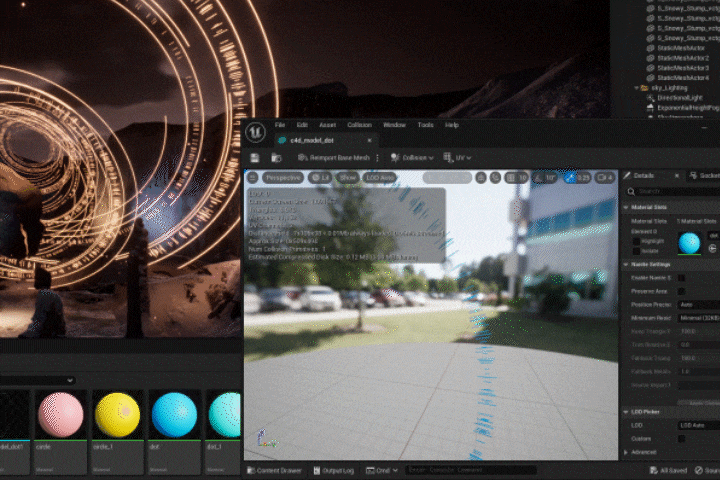
Task: Click the All Saved status indicator
Action: click(x=669, y=470)
